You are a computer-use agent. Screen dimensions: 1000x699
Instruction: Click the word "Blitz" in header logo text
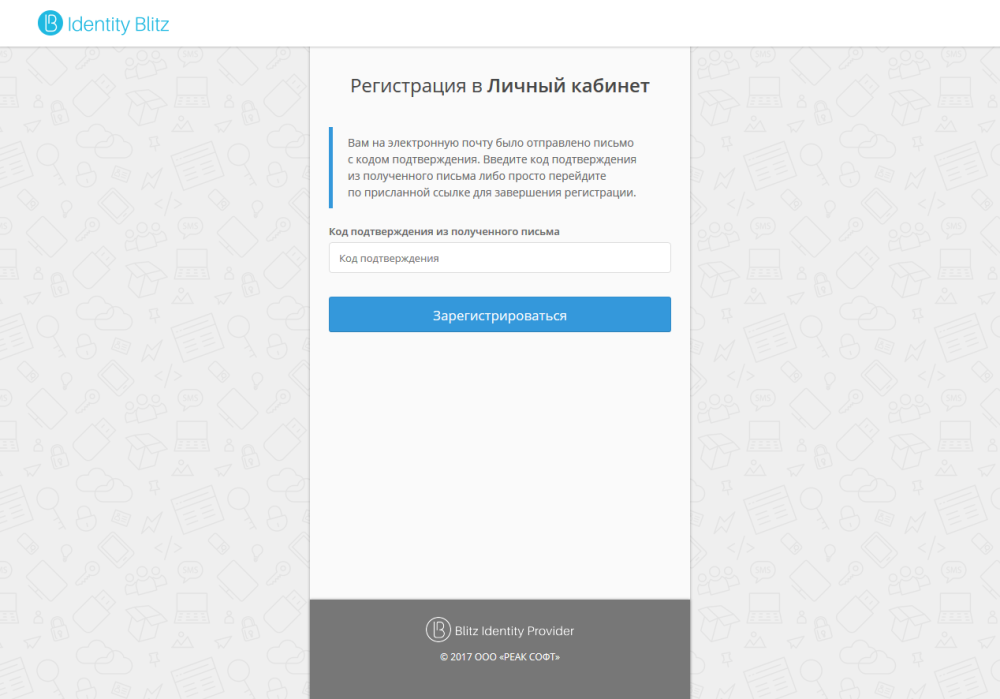click(x=152, y=24)
